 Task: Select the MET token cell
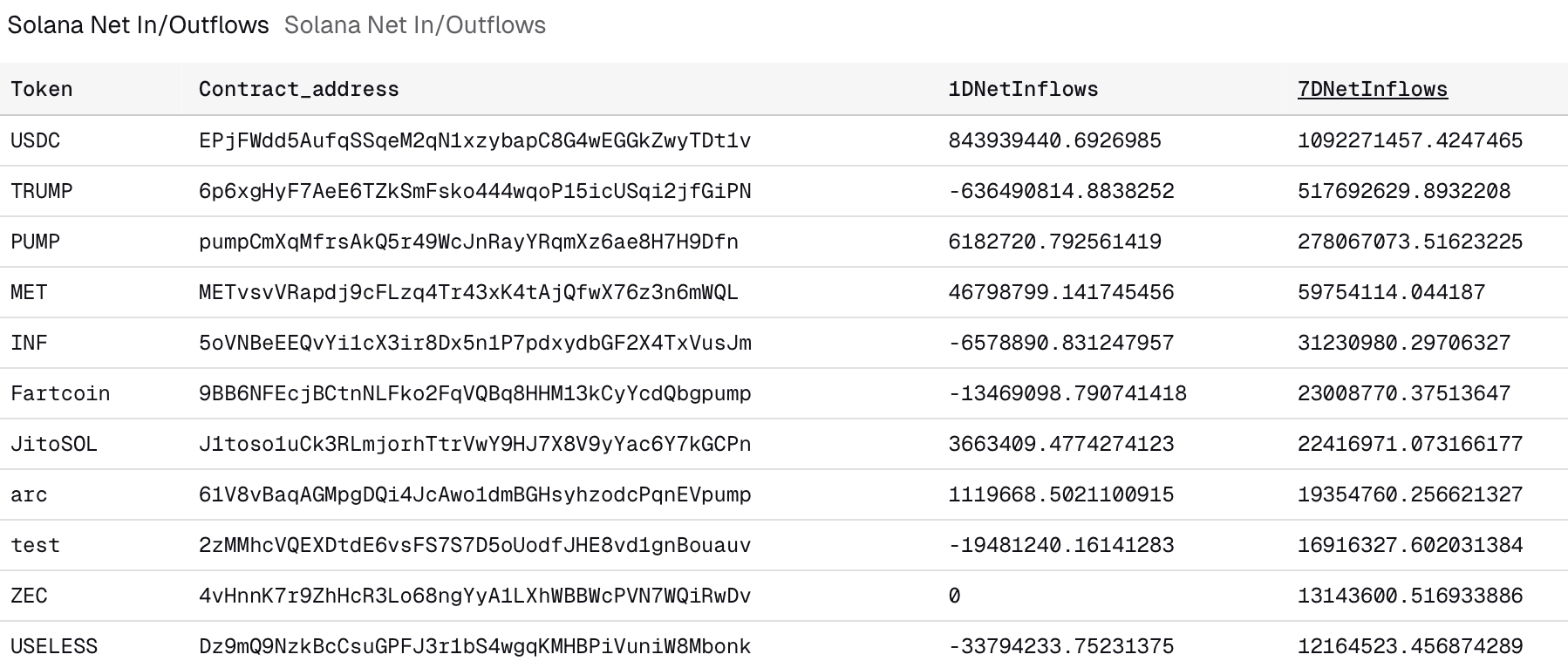tap(29, 292)
